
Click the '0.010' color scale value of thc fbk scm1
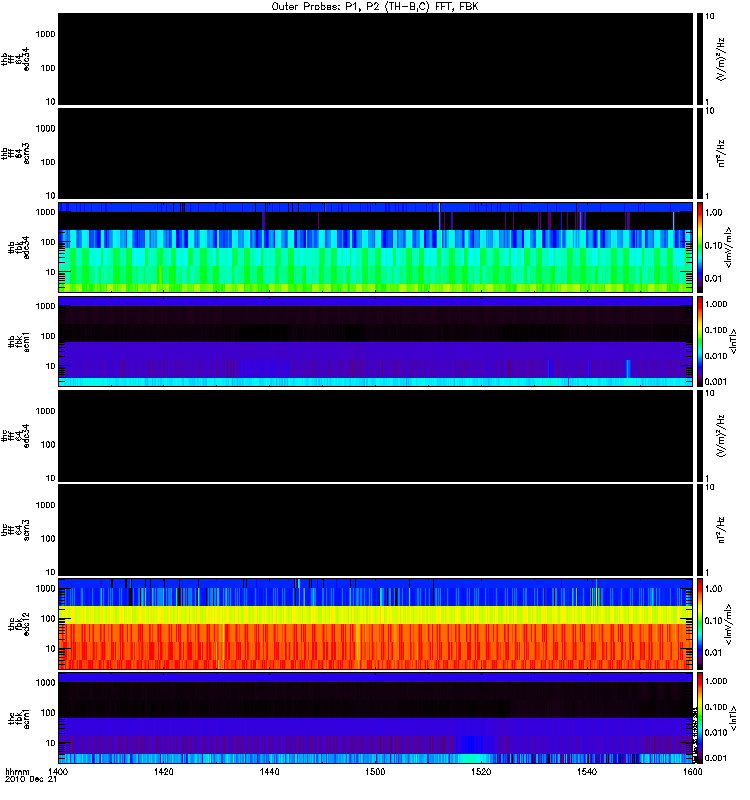(716, 733)
